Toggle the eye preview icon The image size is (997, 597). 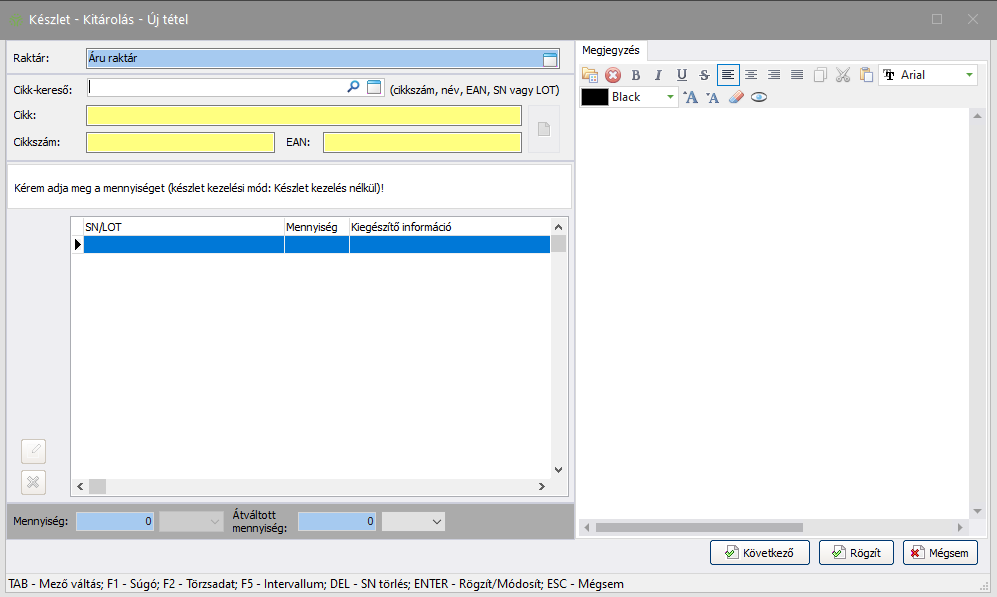point(759,97)
